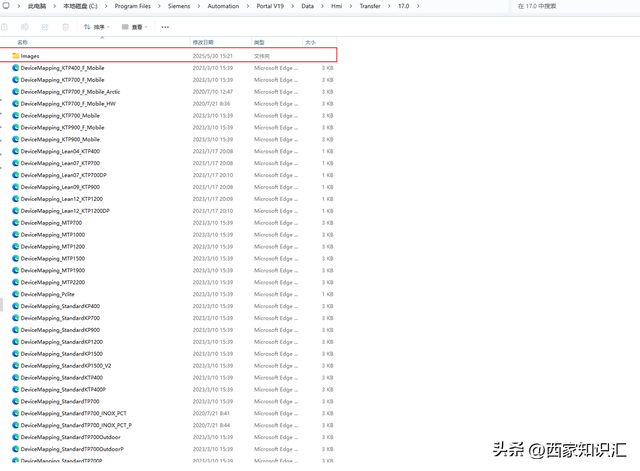
Task: Click the Edge icon of DeviceMapping_MTP700
Action: pyautogui.click(x=16, y=222)
